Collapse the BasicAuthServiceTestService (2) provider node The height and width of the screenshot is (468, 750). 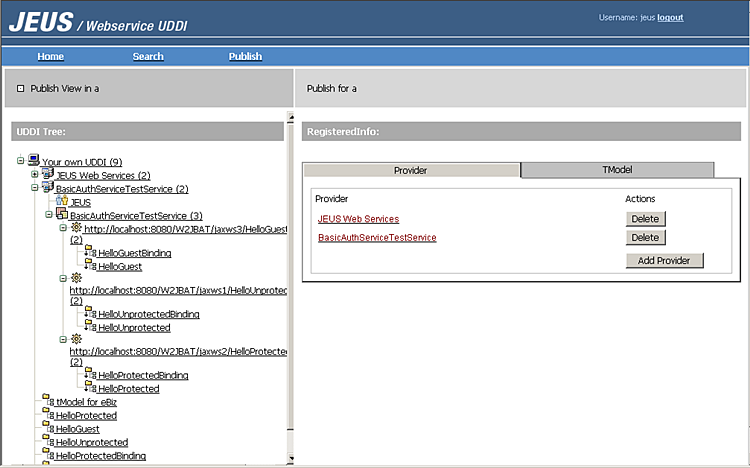click(34, 187)
